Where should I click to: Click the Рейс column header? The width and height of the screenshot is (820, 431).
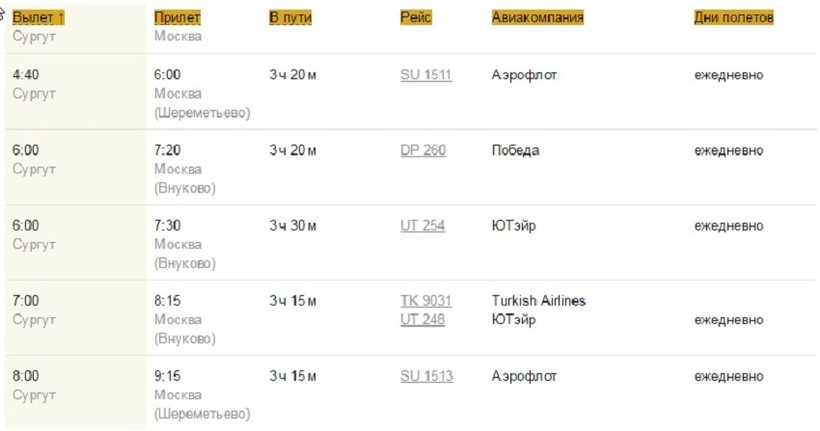pos(415,18)
